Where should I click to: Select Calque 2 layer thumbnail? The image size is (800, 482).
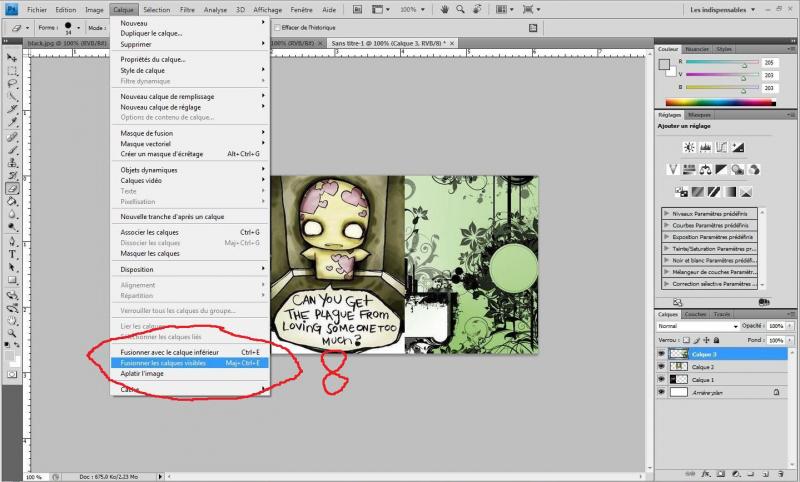click(678, 366)
